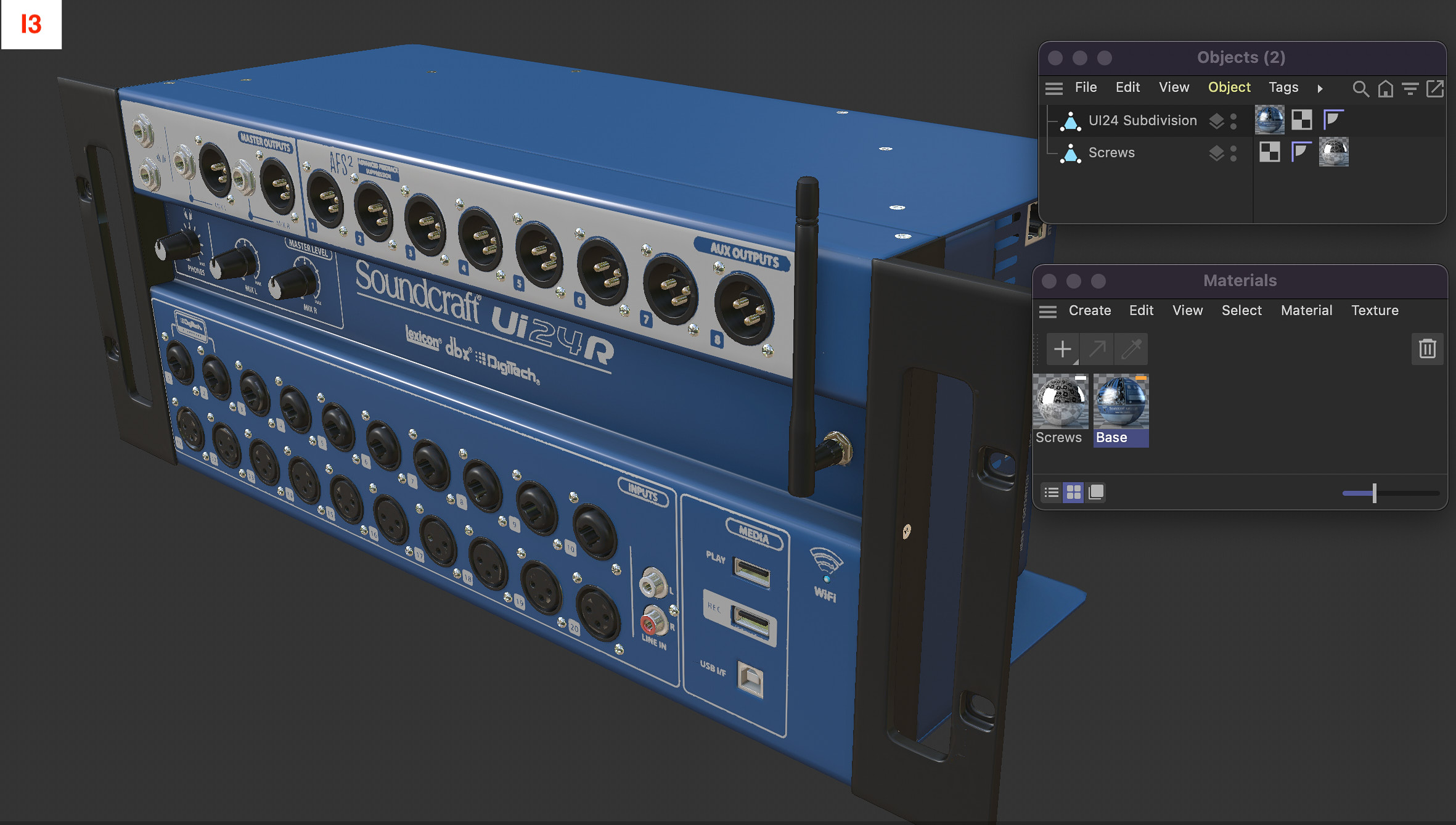Select the UI24 Subdivision object name
The image size is (1456, 825).
click(x=1143, y=121)
